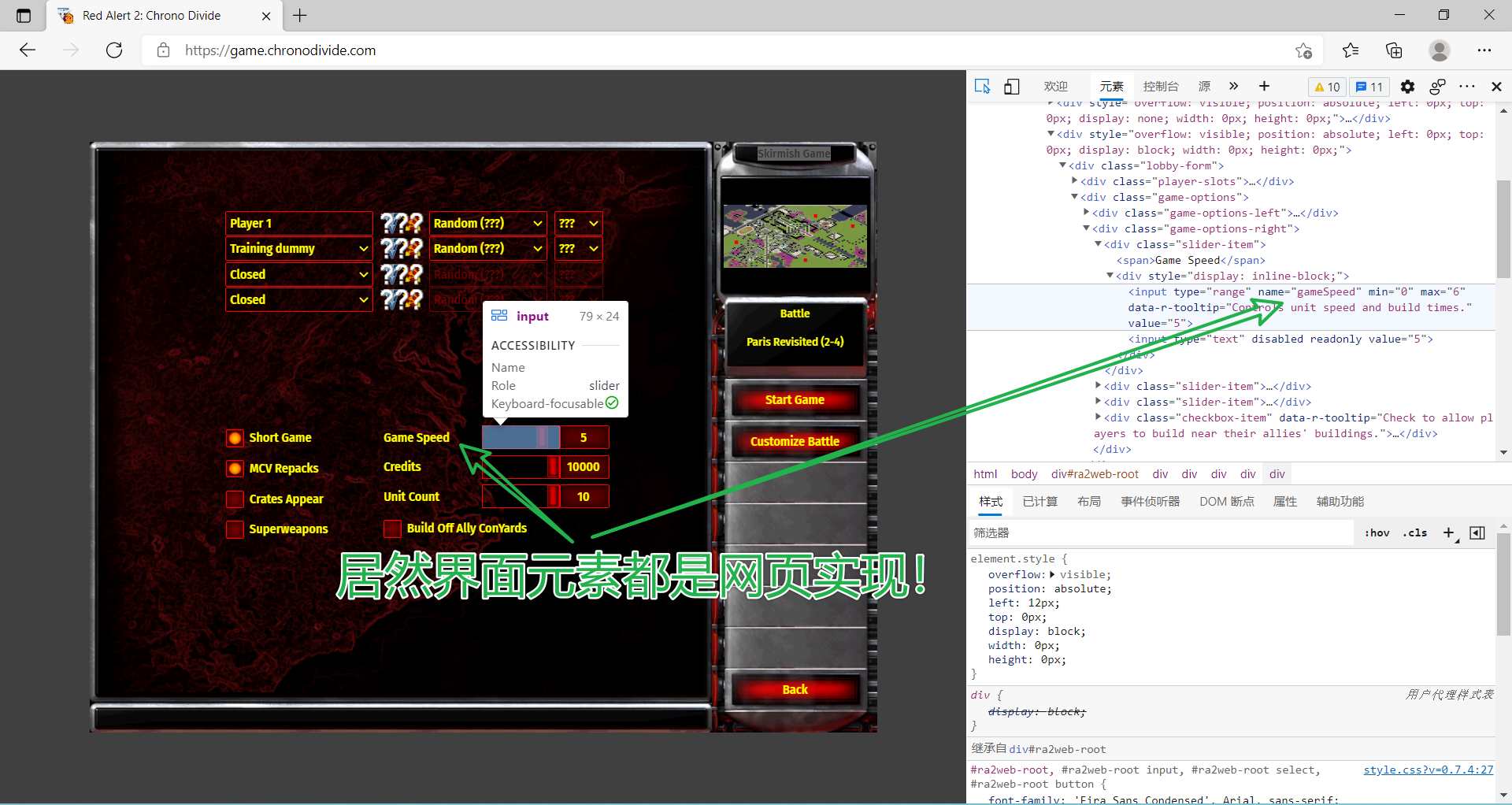Click the Customize Battle button
The width and height of the screenshot is (1512, 805).
[795, 442]
